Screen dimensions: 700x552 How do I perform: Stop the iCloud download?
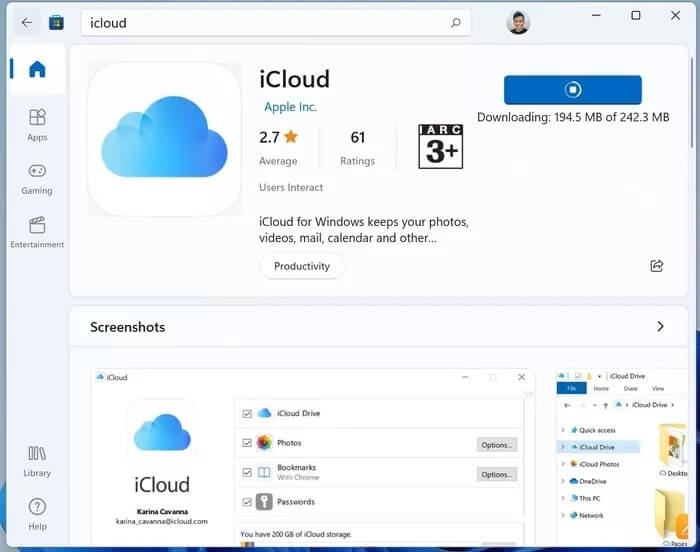573,89
